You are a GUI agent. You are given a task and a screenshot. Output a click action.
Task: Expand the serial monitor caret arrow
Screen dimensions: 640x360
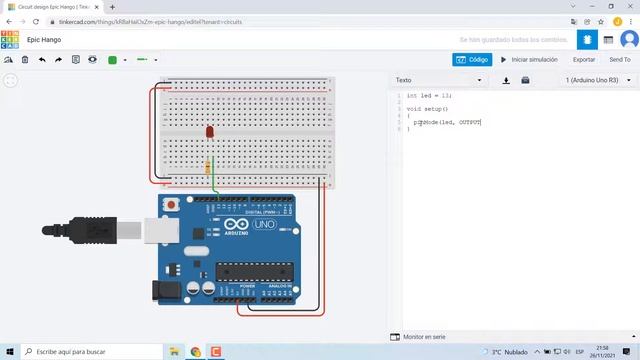click(x=633, y=337)
